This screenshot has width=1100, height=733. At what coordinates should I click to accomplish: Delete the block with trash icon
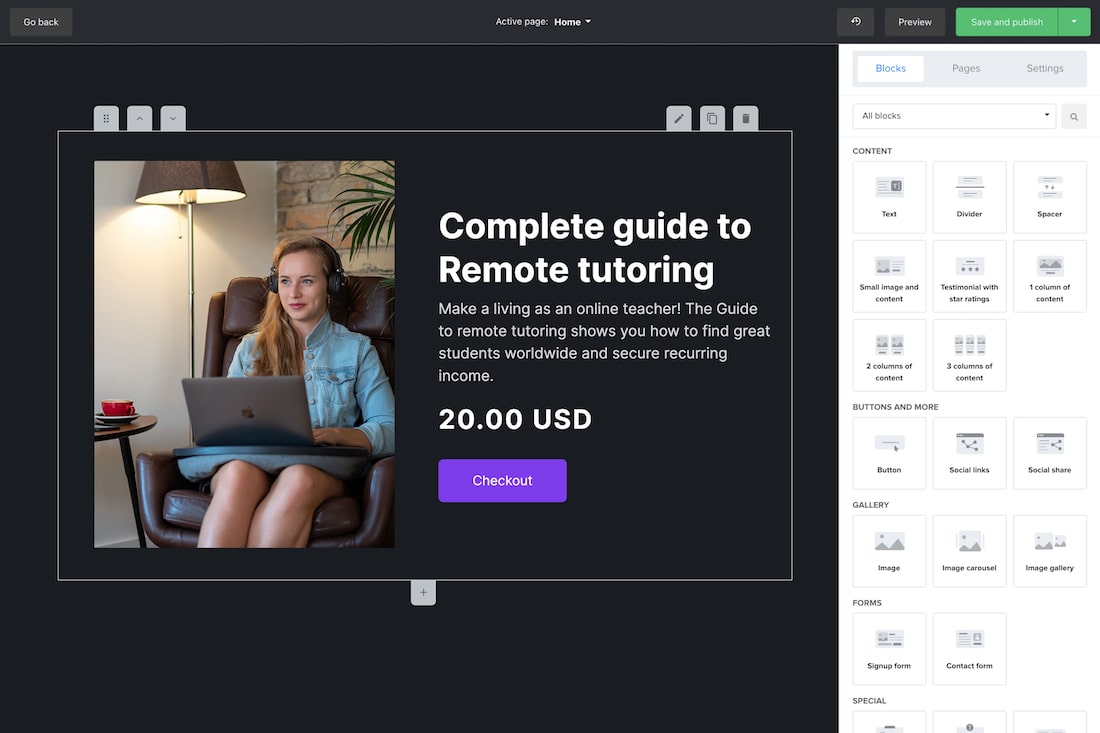pyautogui.click(x=745, y=118)
